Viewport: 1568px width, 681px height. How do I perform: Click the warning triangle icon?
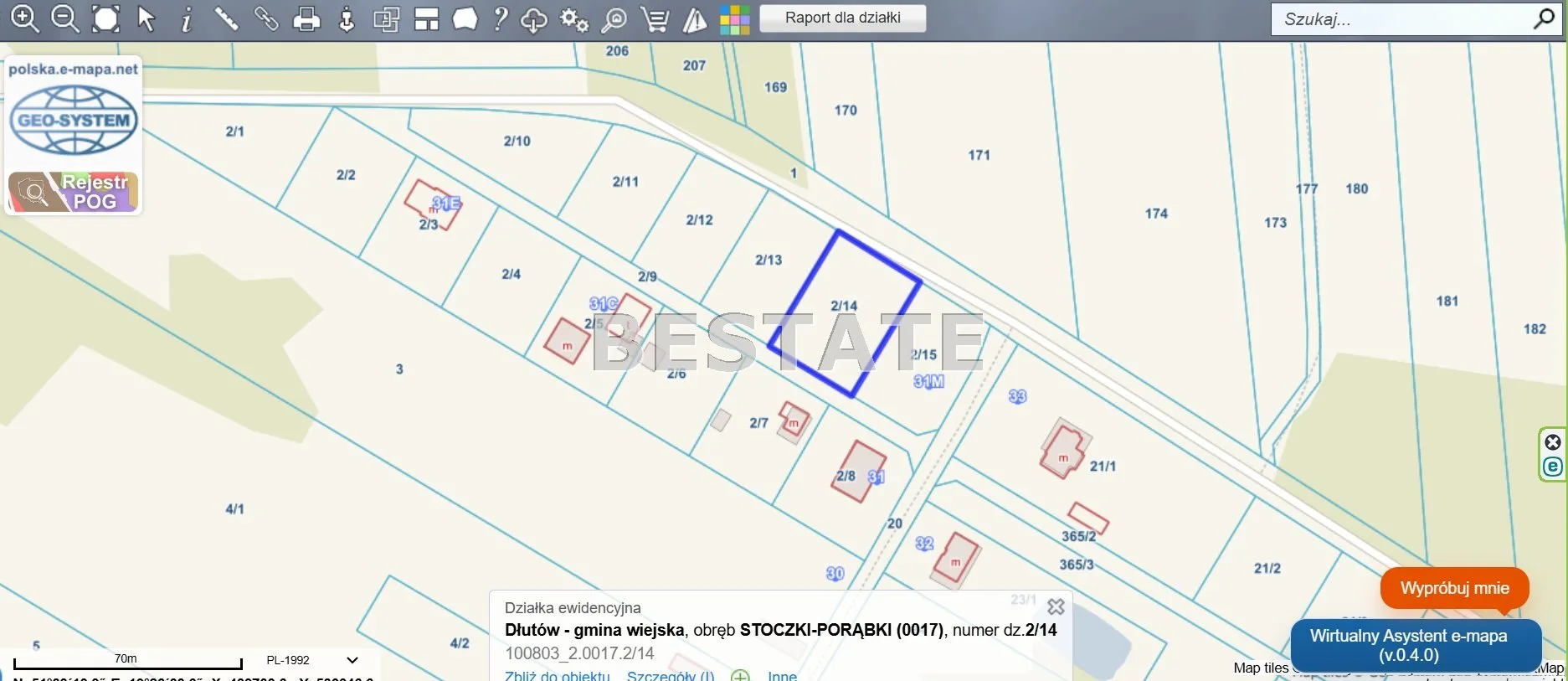point(695,18)
